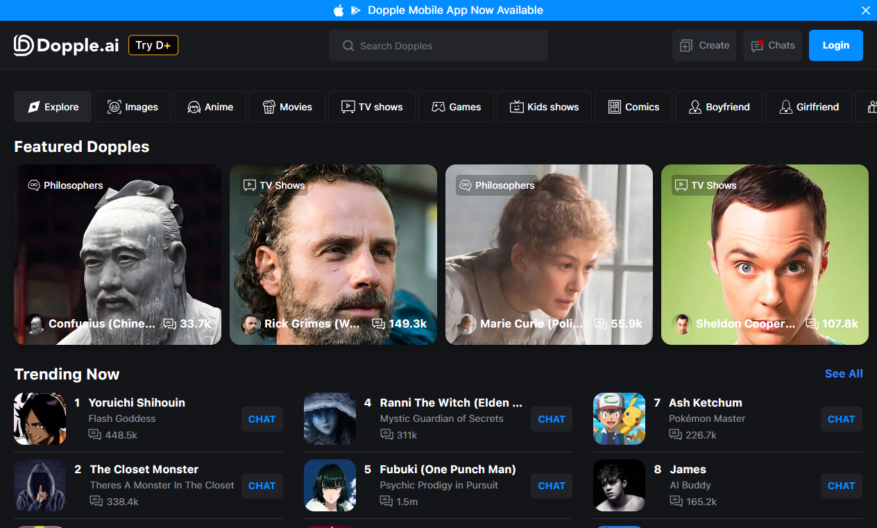Screen dimensions: 877x528
Task: Open James avatar thumbnail
Action: (x=619, y=485)
